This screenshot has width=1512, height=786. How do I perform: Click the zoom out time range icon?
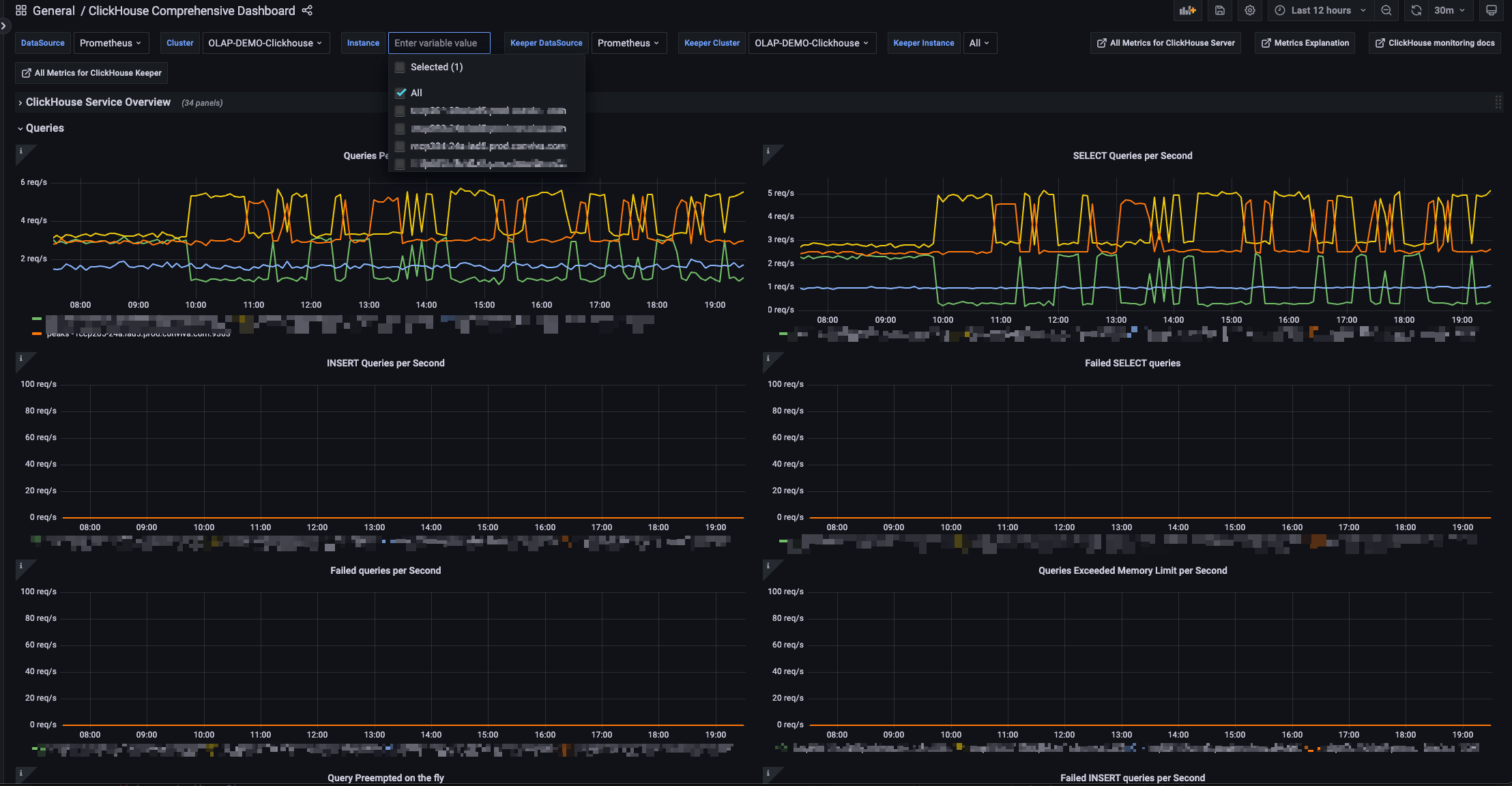tap(1386, 10)
